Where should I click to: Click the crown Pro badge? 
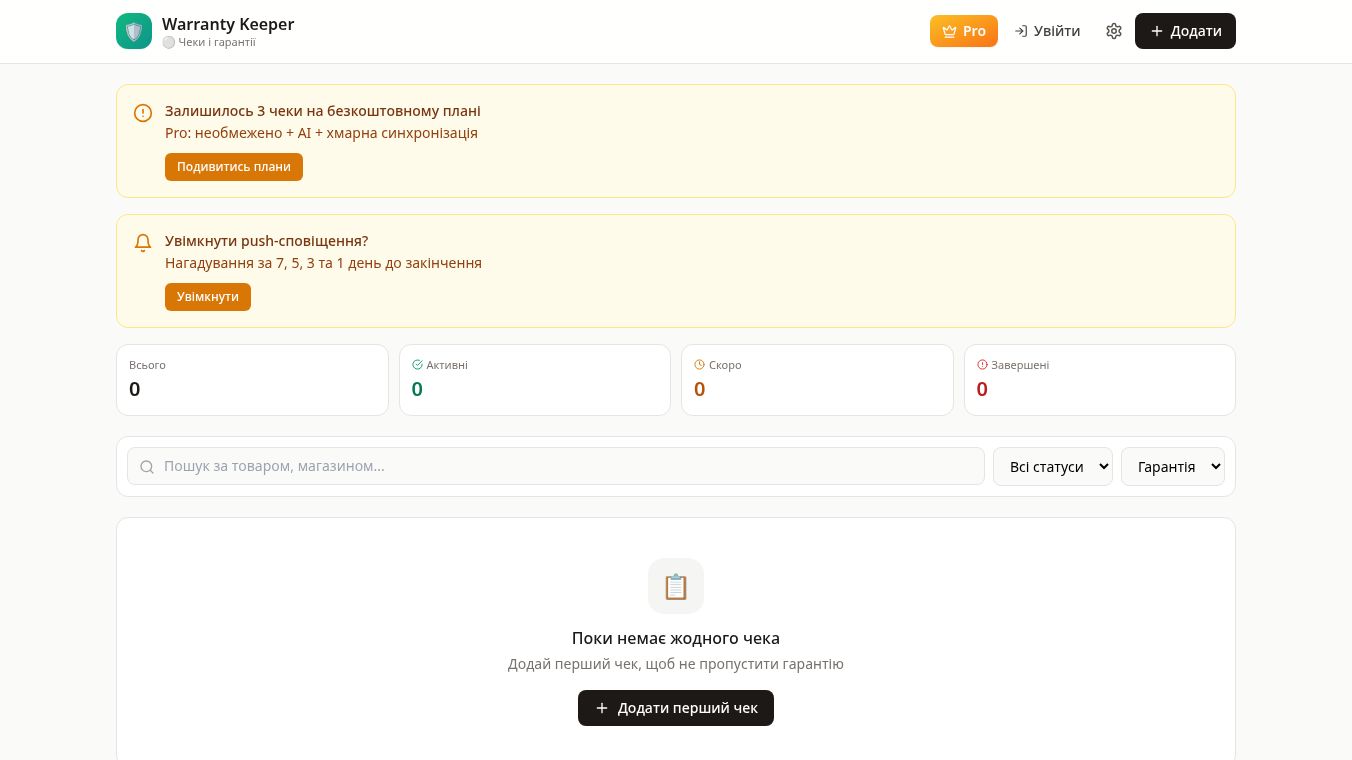click(x=964, y=31)
